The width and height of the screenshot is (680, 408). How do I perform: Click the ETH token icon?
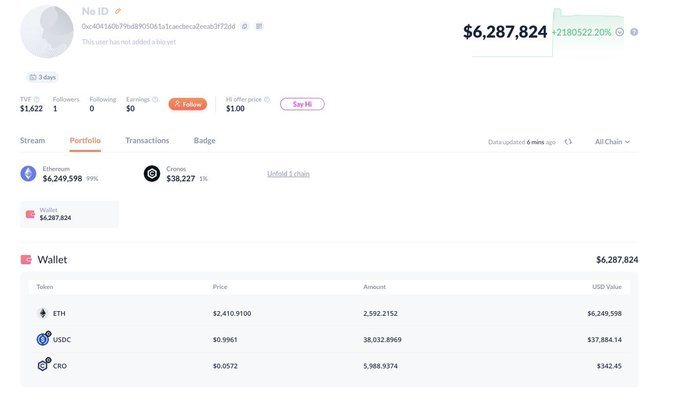tap(42, 313)
